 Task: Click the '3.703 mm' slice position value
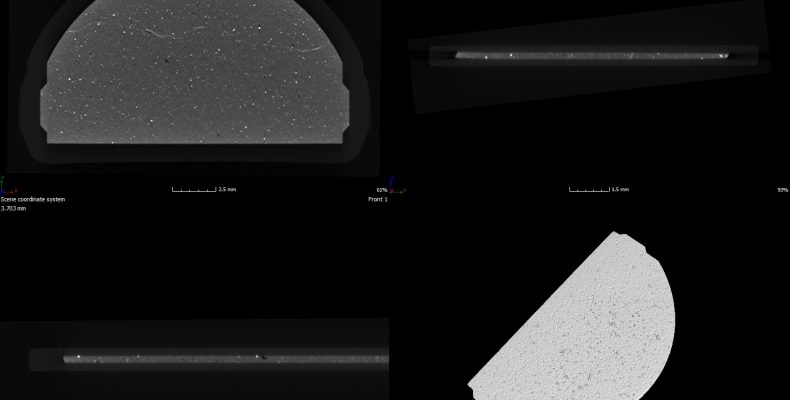pos(13,208)
